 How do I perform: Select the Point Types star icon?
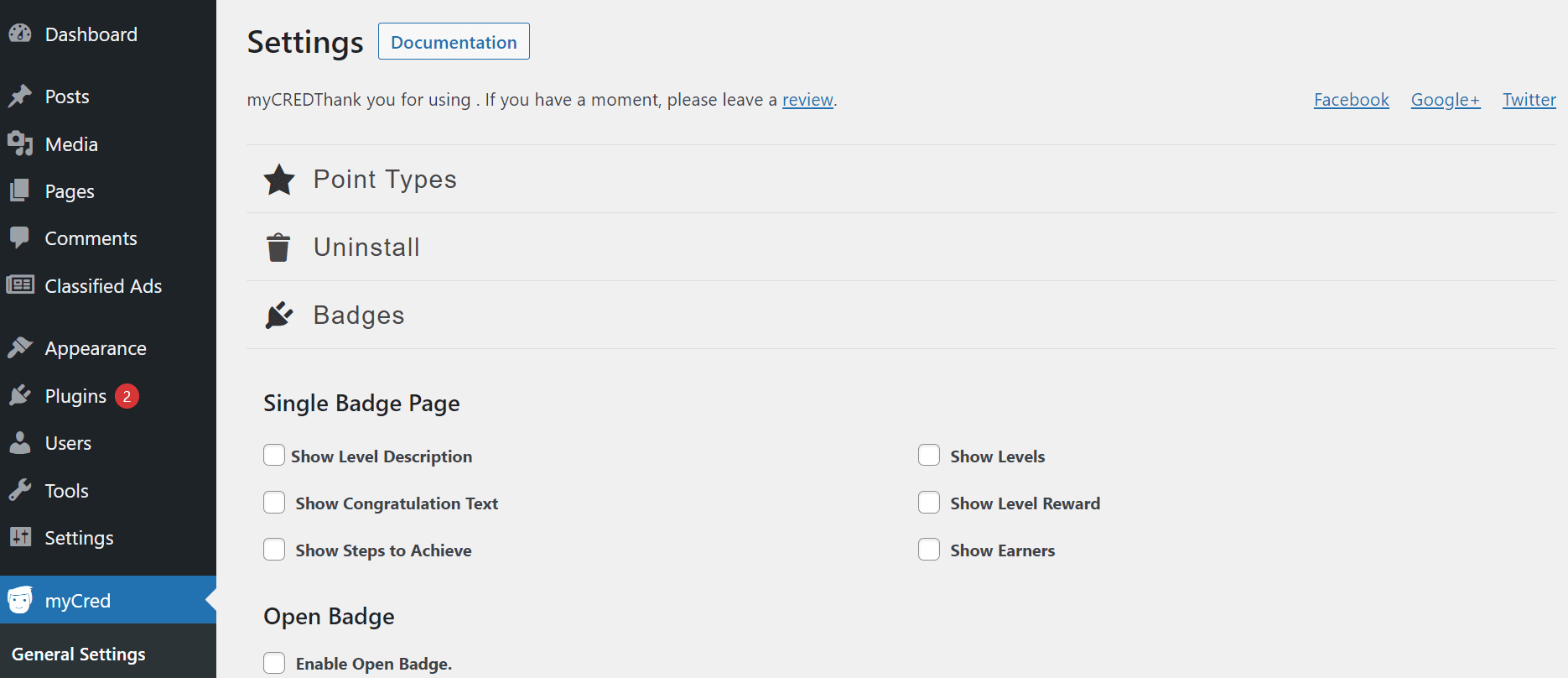(279, 179)
